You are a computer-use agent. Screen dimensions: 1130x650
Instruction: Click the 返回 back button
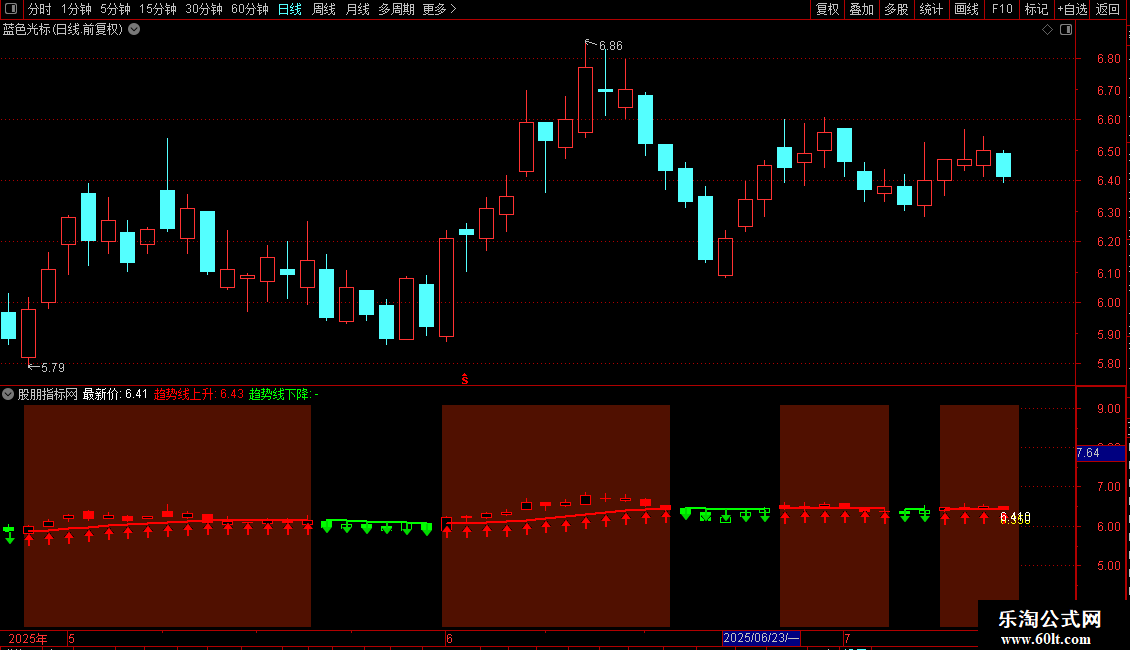click(x=1108, y=9)
